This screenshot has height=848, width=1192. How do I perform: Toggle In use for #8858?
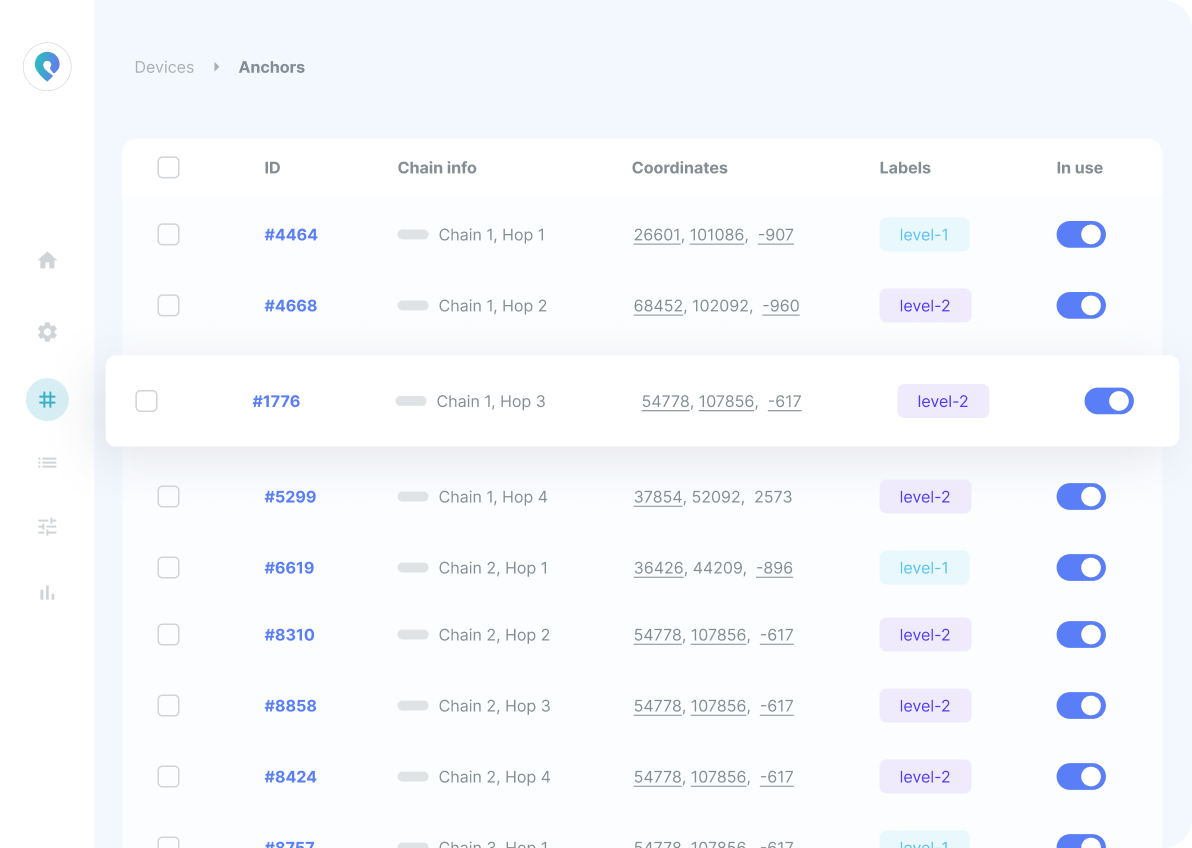click(1080, 705)
